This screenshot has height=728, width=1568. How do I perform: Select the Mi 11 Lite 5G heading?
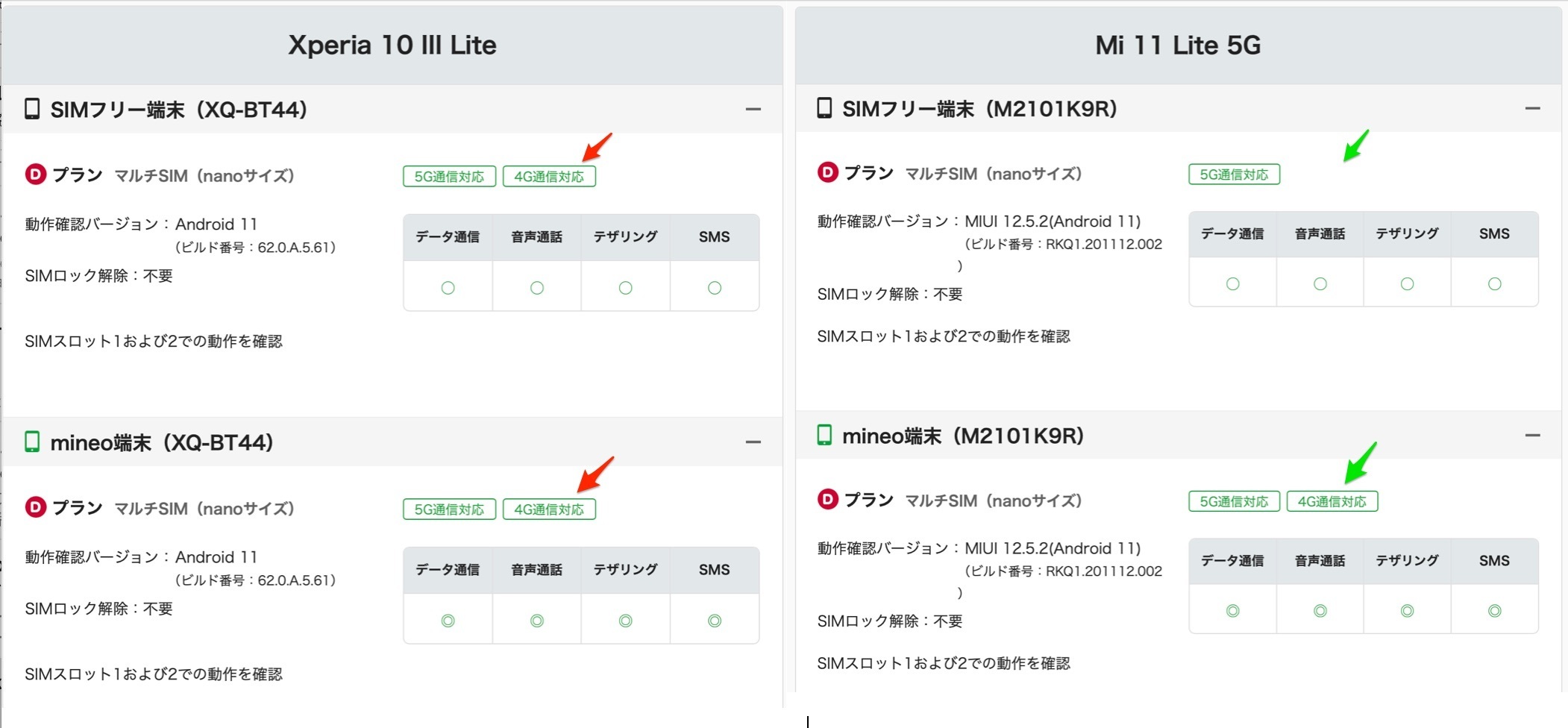(1178, 45)
